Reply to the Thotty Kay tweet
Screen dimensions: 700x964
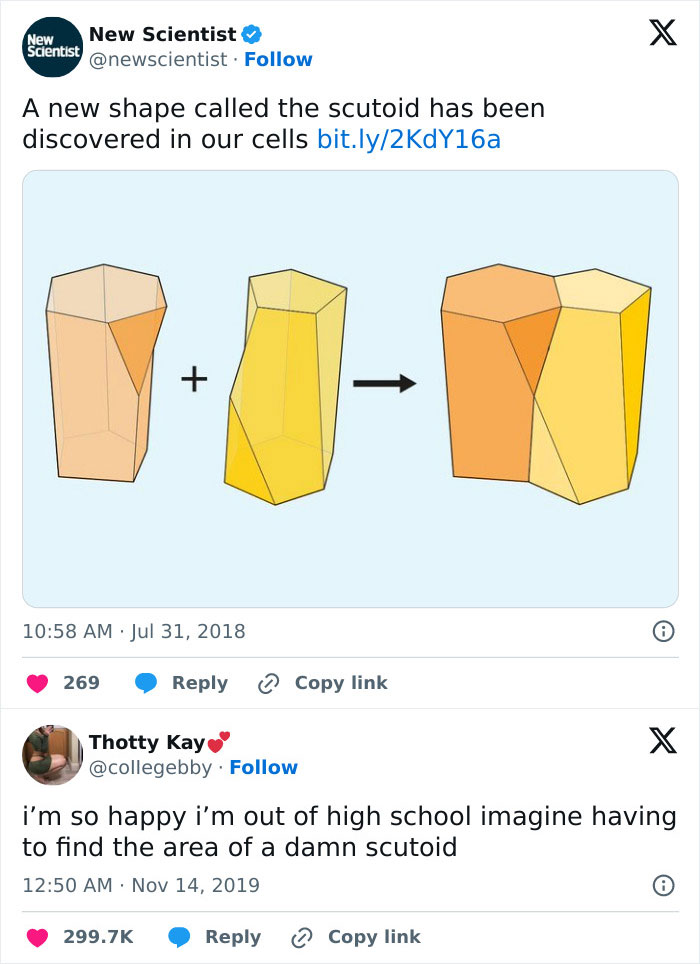216,937
